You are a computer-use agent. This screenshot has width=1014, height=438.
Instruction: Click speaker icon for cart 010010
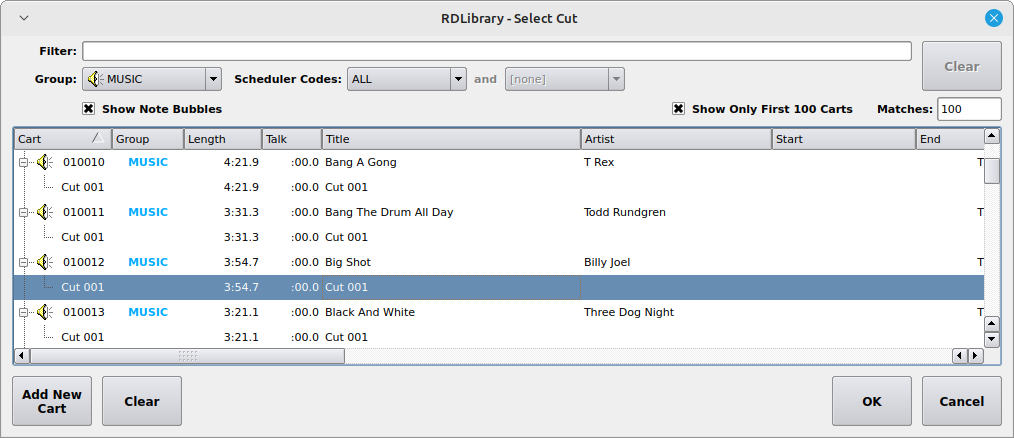click(x=44, y=162)
